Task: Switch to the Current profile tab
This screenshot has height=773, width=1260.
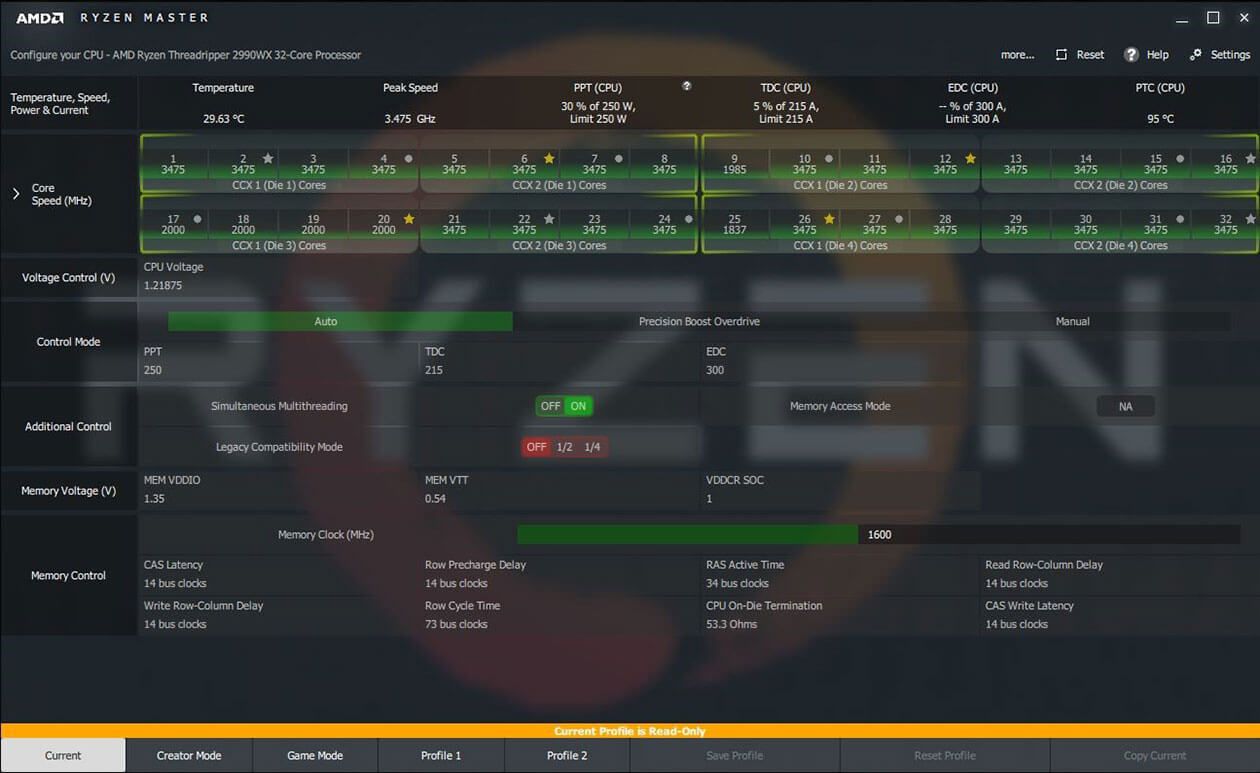Action: [x=63, y=755]
